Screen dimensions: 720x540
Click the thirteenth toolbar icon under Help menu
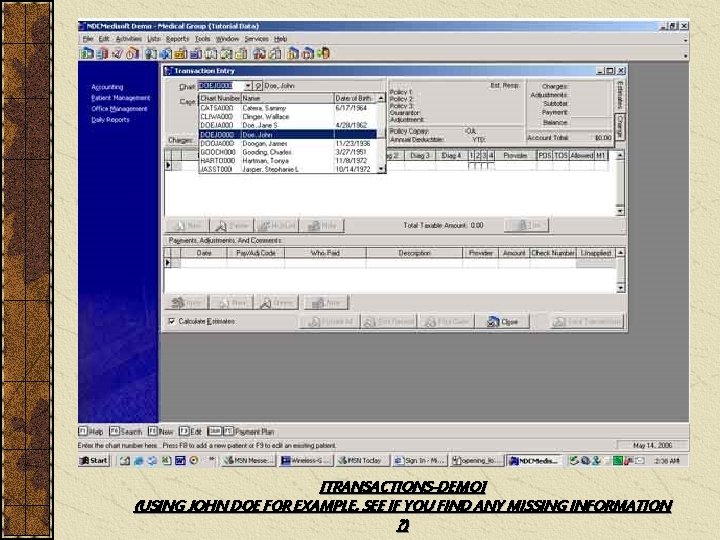tap(275, 54)
